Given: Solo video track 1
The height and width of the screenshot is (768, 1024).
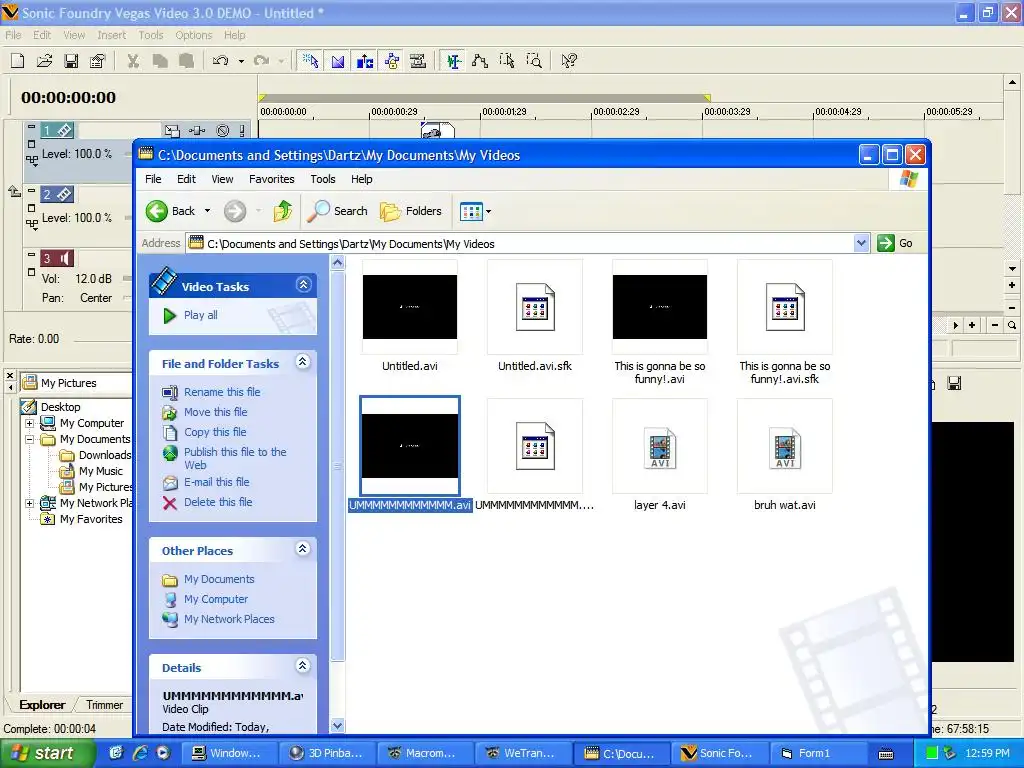Looking at the screenshot, I should pos(242,131).
